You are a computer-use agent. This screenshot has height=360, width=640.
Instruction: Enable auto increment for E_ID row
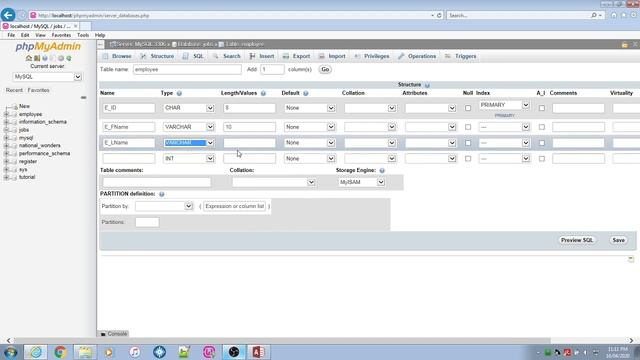[542, 108]
